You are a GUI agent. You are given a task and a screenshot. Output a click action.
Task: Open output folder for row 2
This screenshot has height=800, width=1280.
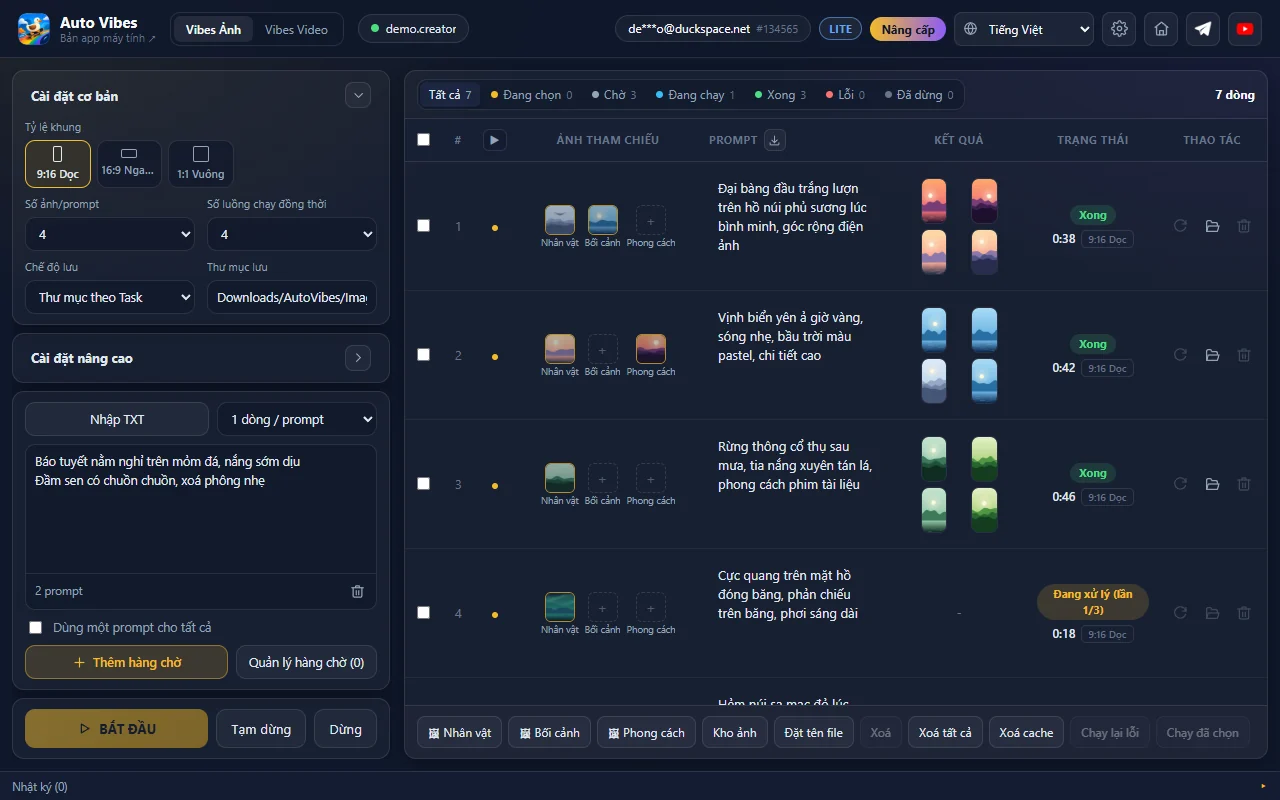pyautogui.click(x=1212, y=355)
